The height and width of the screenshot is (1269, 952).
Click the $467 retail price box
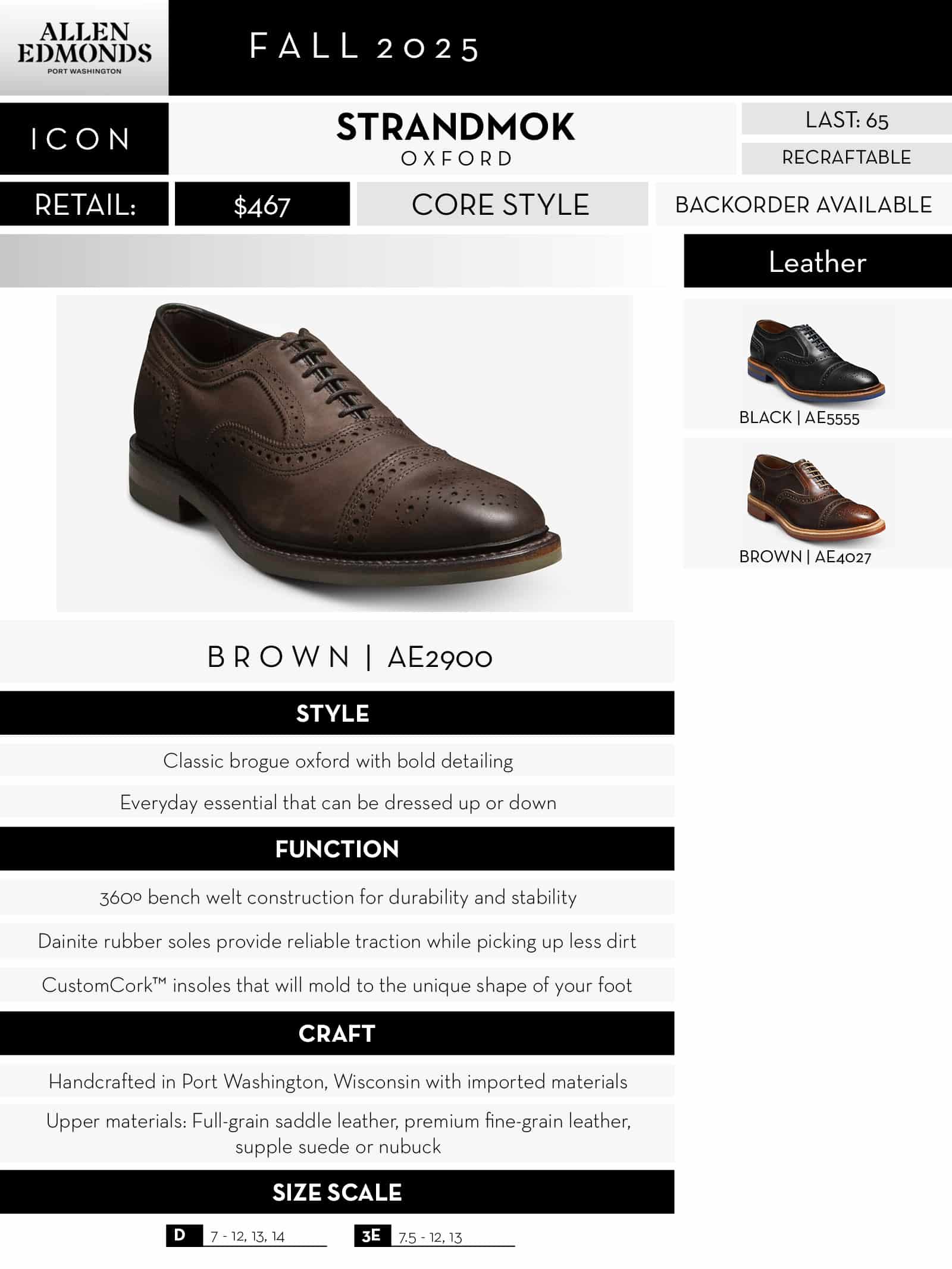click(262, 205)
